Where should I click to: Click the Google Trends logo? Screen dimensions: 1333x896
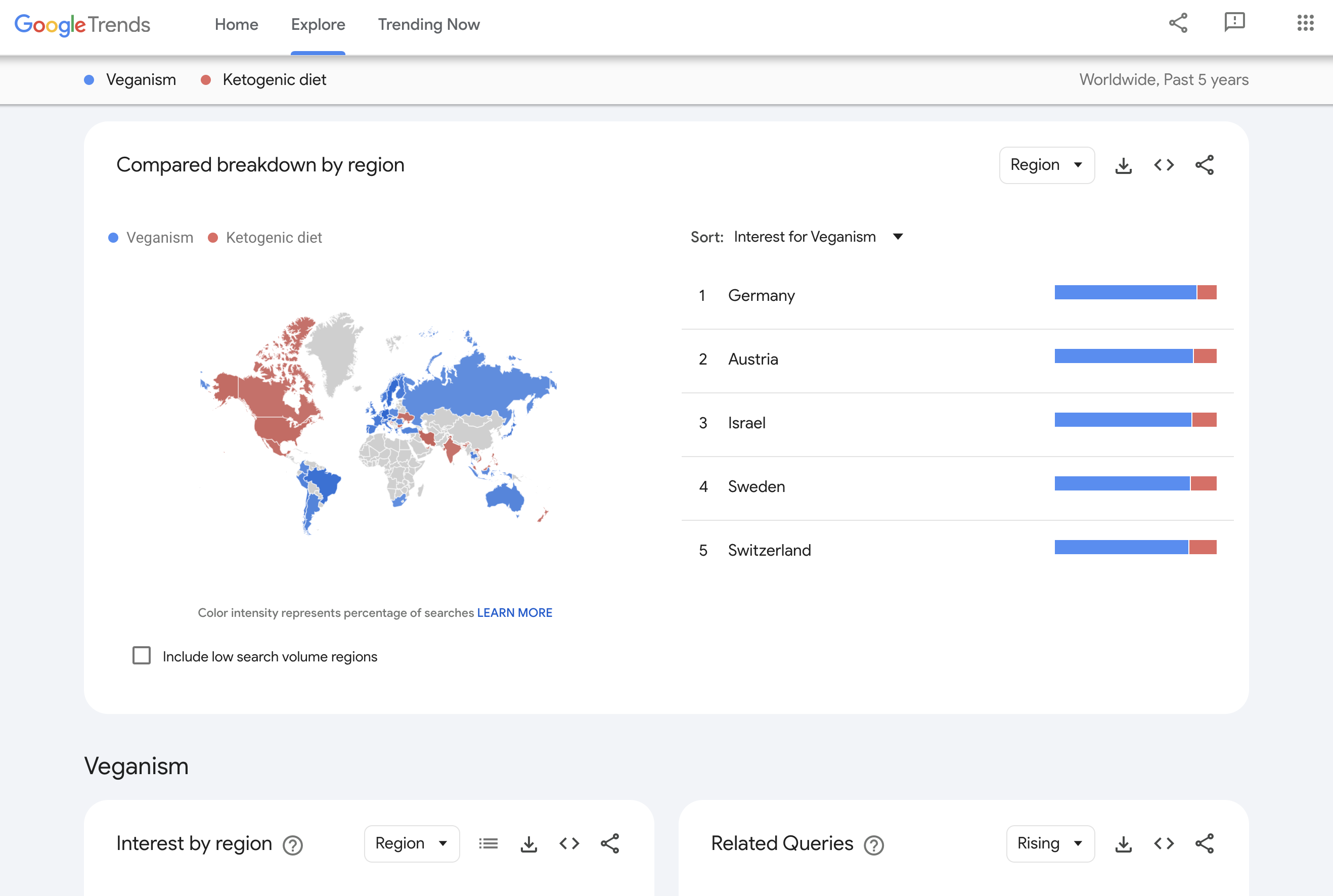click(x=82, y=24)
